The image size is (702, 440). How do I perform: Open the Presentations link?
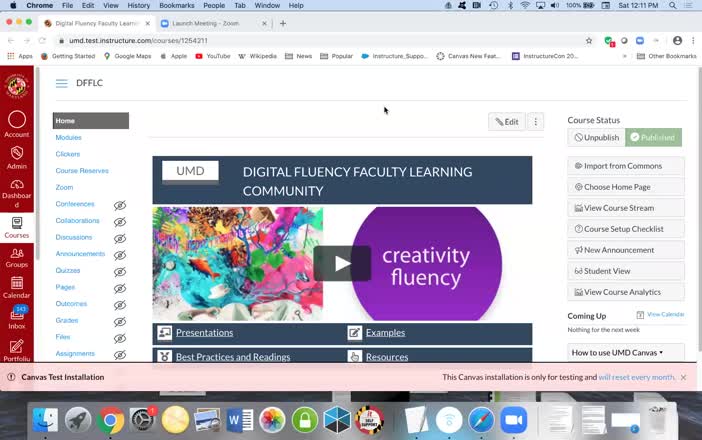pyautogui.click(x=204, y=332)
